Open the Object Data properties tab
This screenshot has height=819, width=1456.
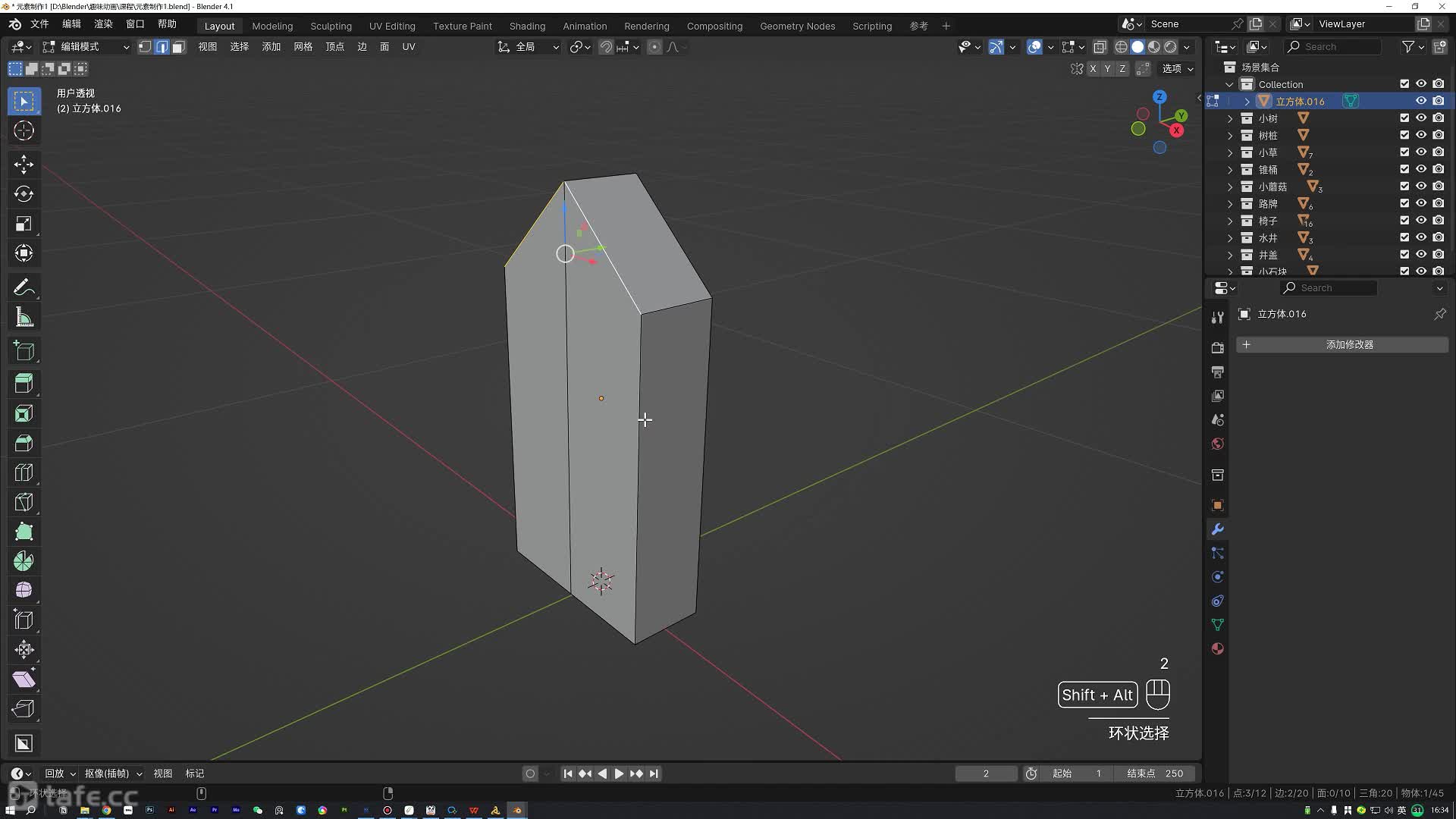tap(1217, 625)
